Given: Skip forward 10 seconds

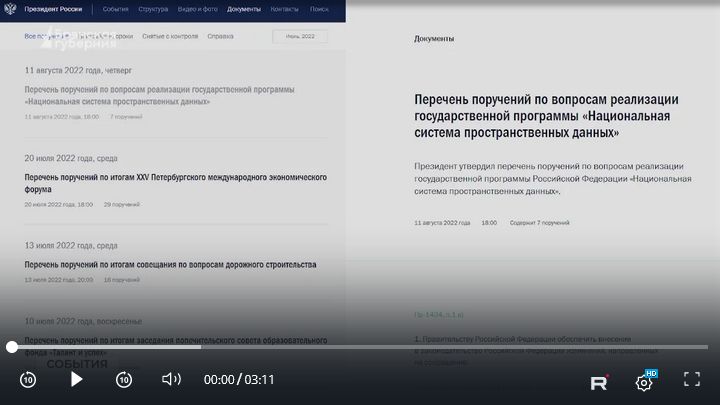Looking at the screenshot, I should [124, 379].
